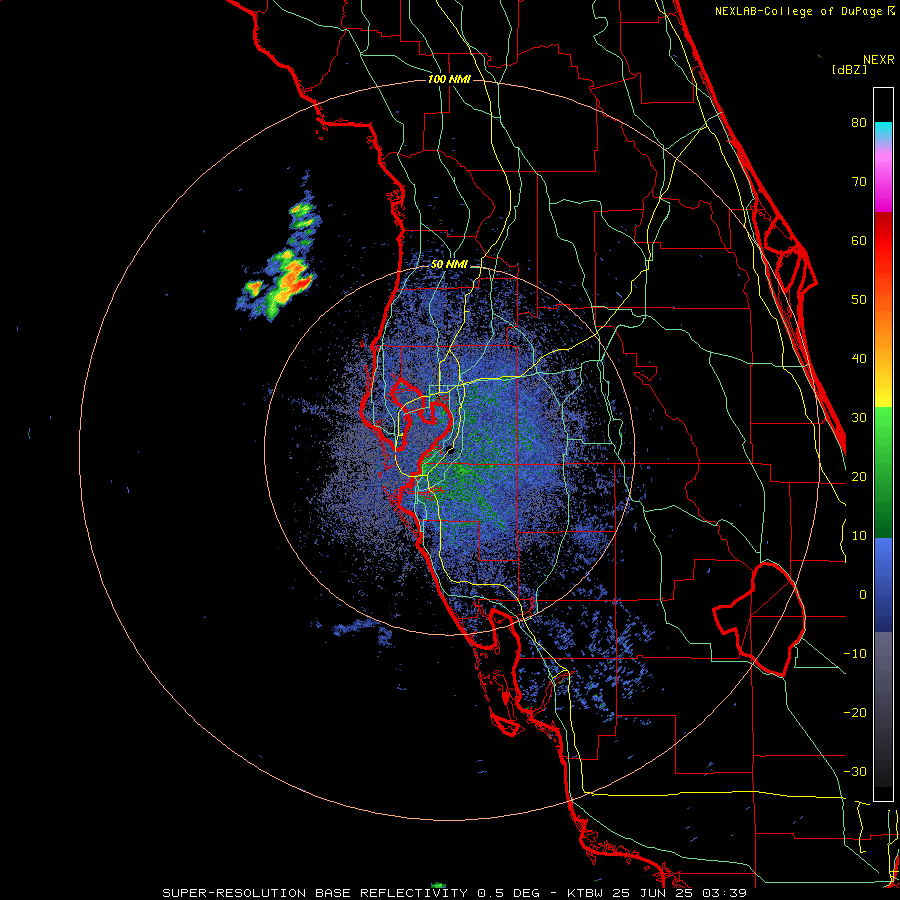This screenshot has width=900, height=900.
Task: Select the -20 dBZ scale value
Action: [855, 713]
